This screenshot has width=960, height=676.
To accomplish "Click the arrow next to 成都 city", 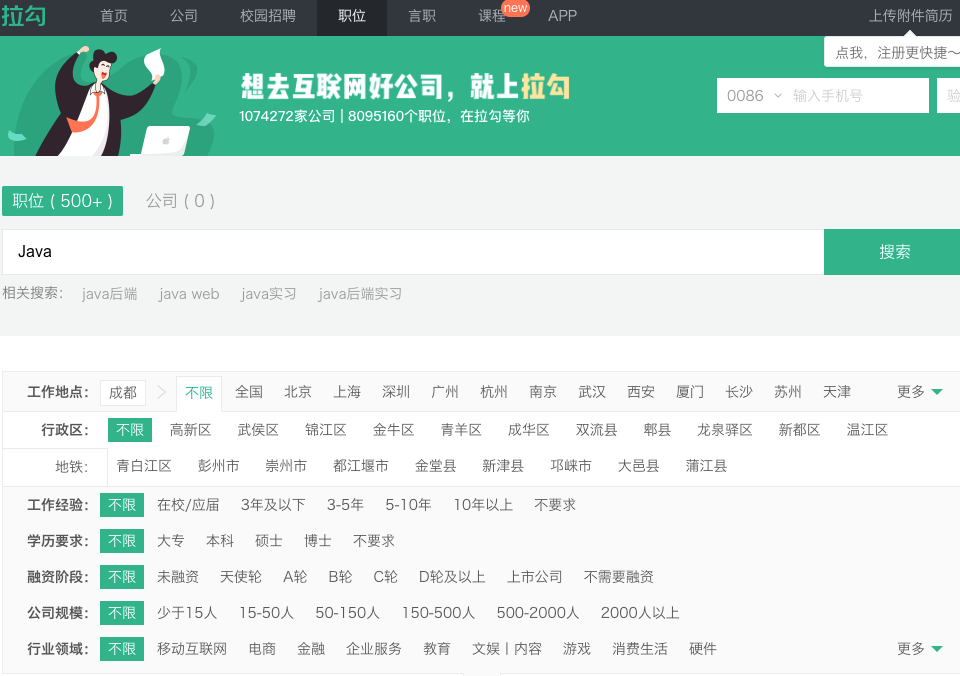I will (161, 392).
